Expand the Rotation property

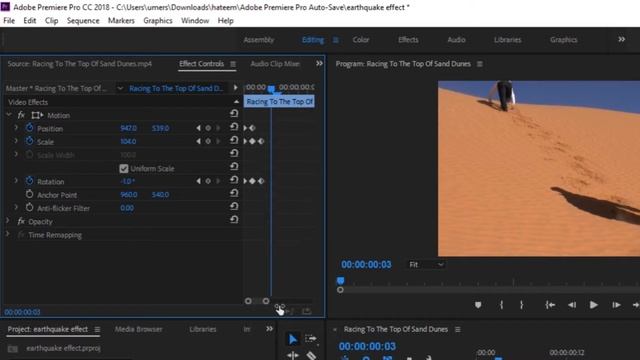(16, 180)
